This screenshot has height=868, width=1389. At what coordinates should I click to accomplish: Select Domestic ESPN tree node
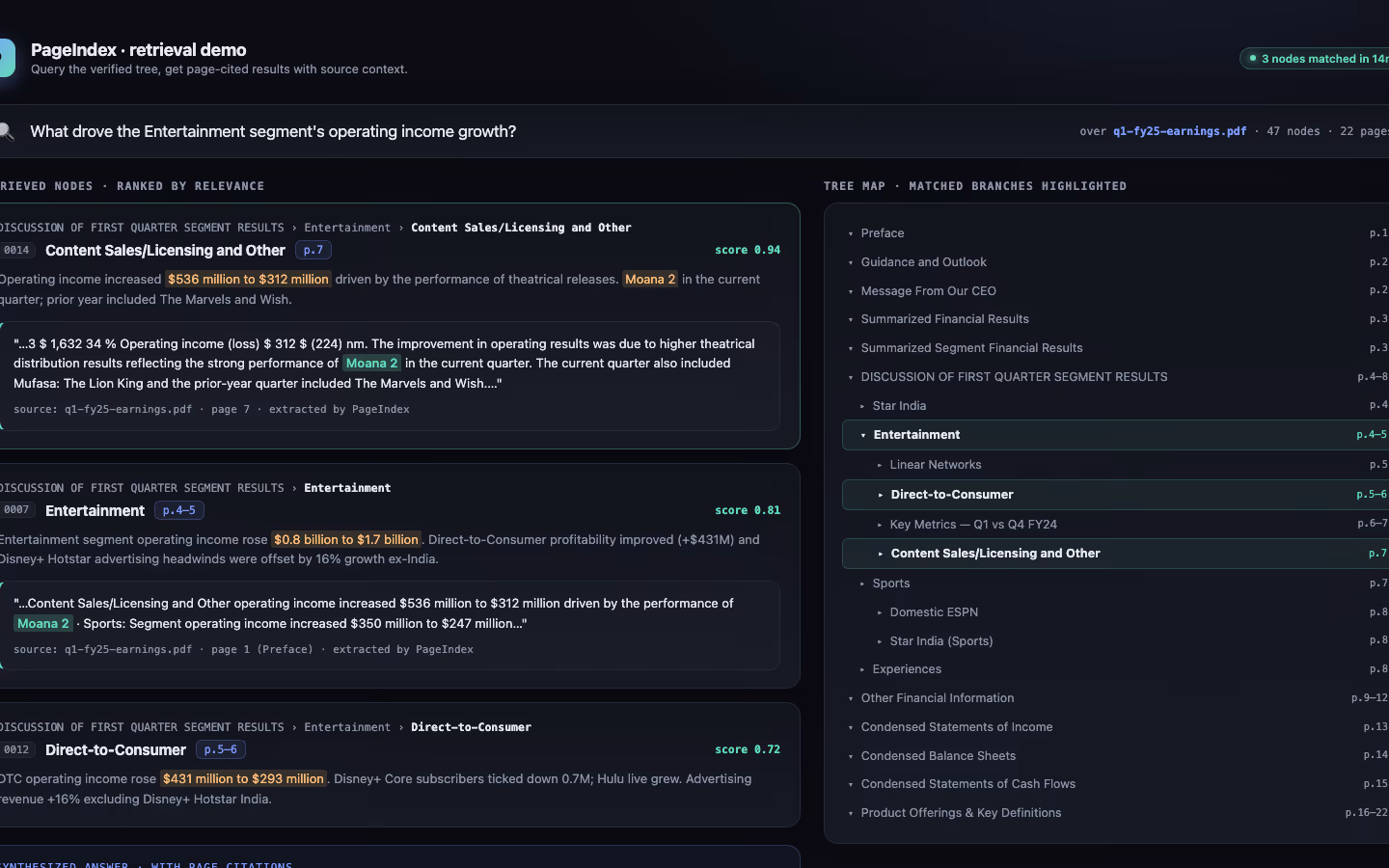click(934, 612)
